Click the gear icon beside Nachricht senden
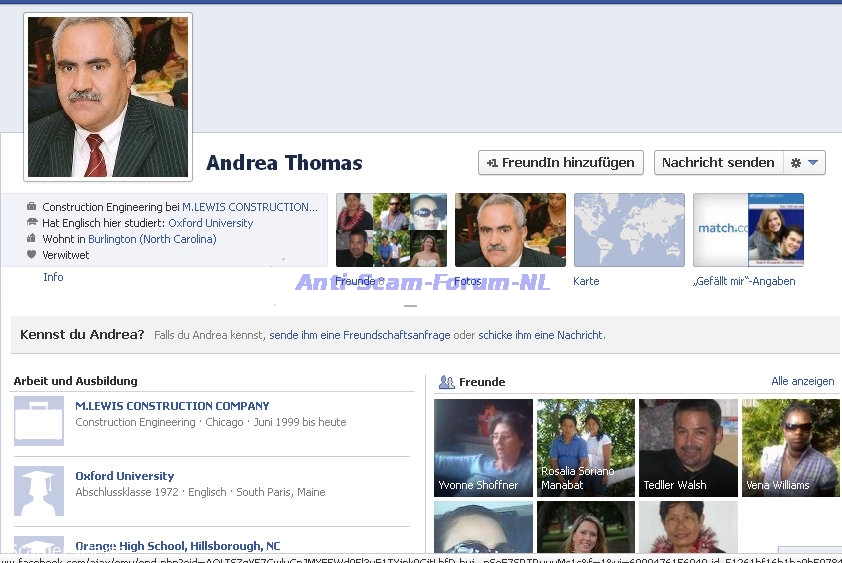This screenshot has width=842, height=563. click(796, 163)
